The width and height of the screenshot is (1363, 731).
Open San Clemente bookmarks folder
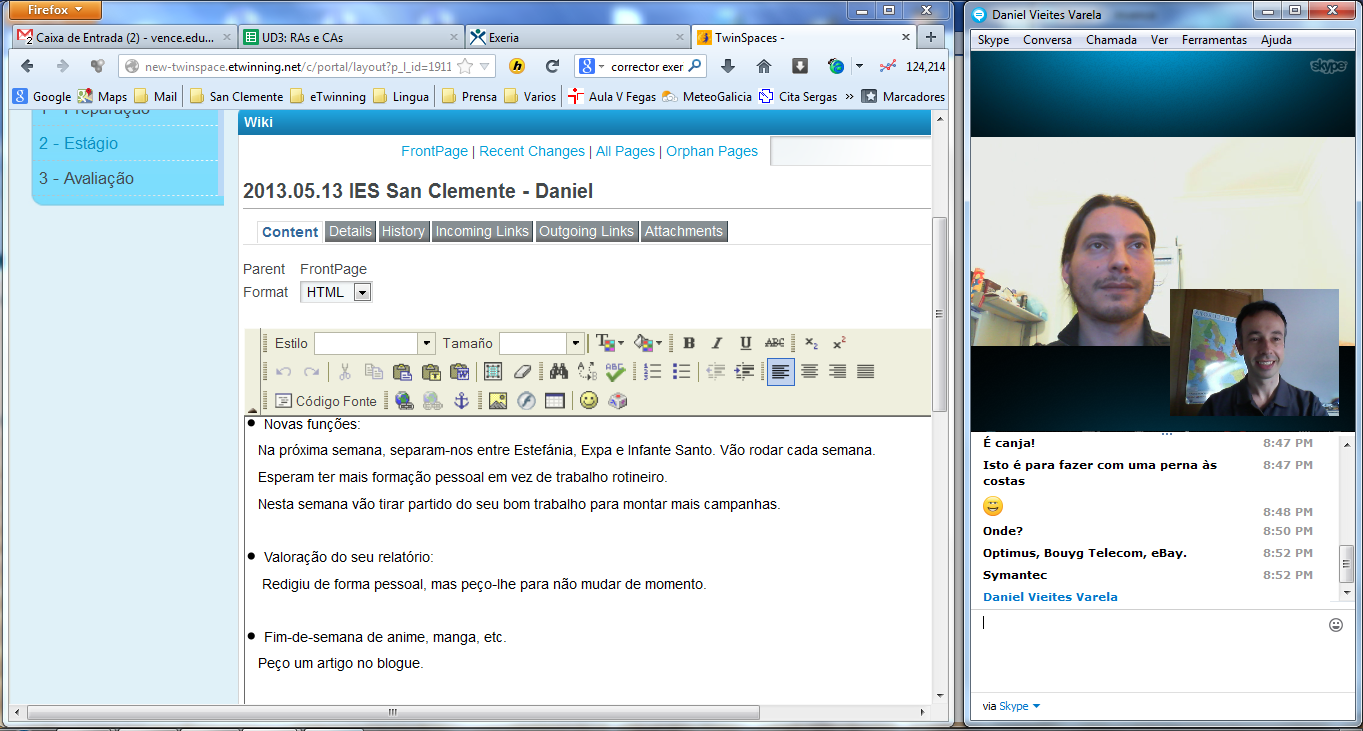(236, 97)
